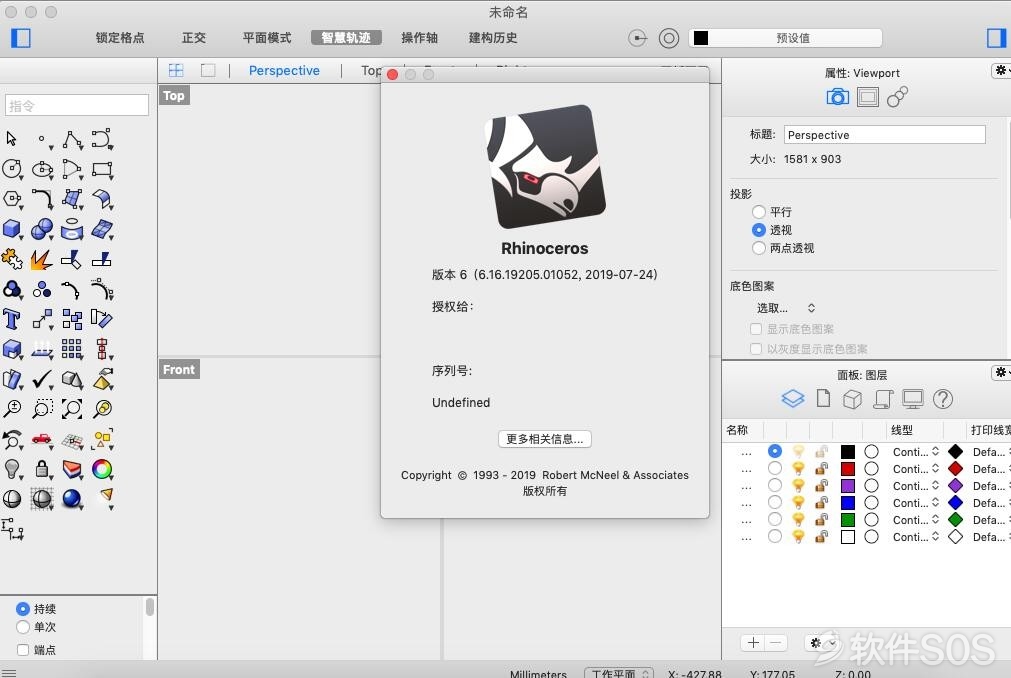The width and height of the screenshot is (1011, 678).
Task: Select the Polygon hexagon tool
Action: click(x=12, y=199)
